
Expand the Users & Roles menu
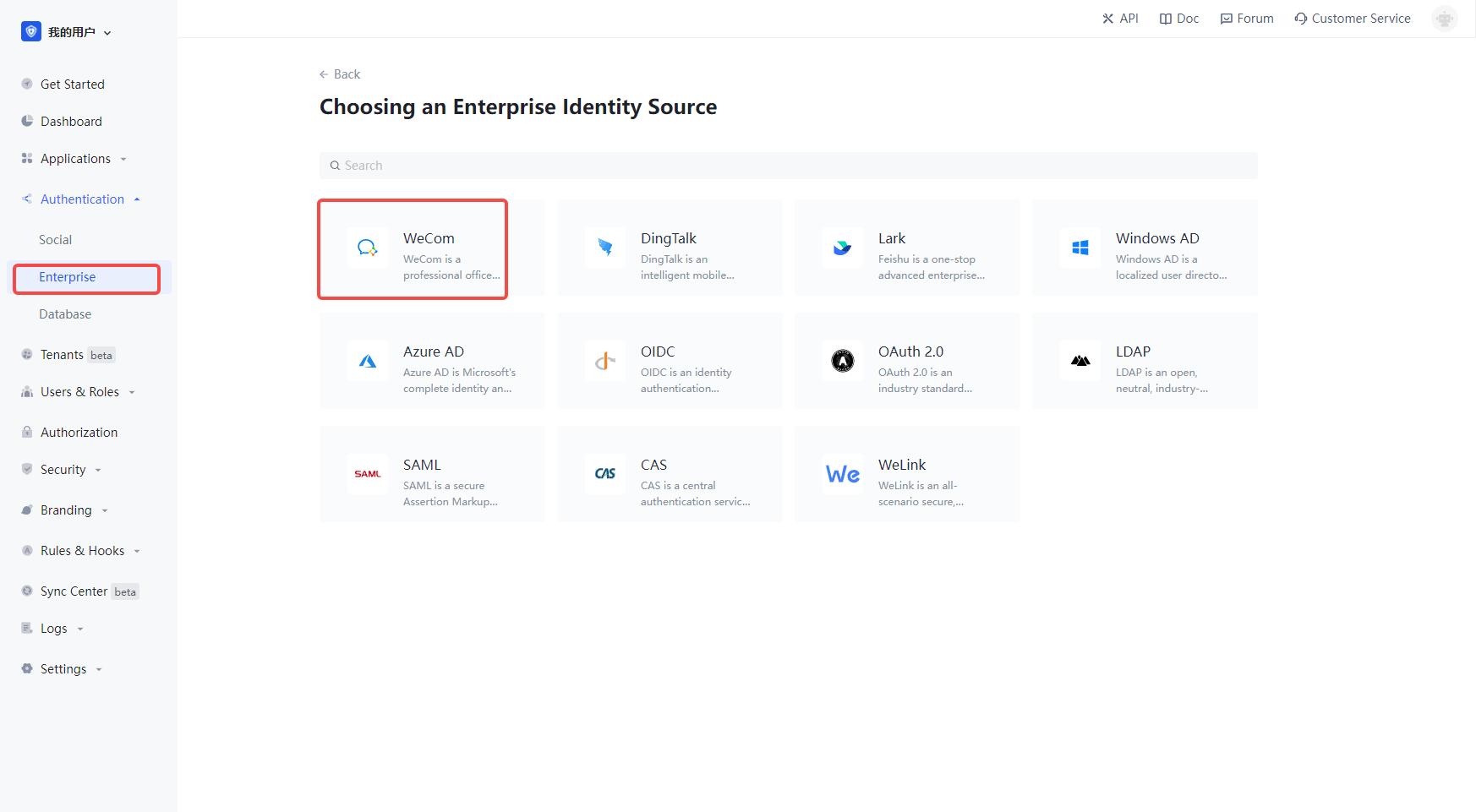[80, 392]
